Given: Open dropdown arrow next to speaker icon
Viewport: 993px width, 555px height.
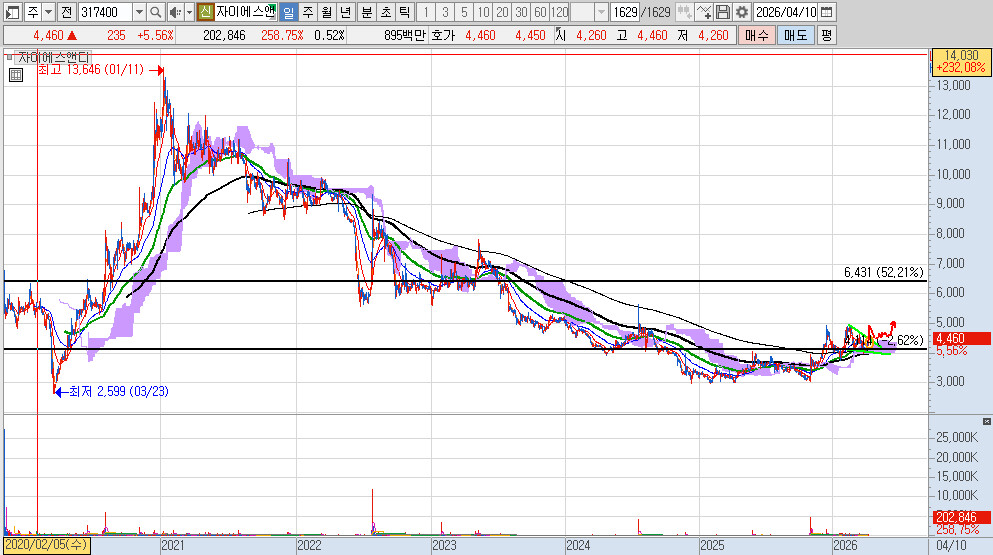Looking at the screenshot, I should coord(188,12).
